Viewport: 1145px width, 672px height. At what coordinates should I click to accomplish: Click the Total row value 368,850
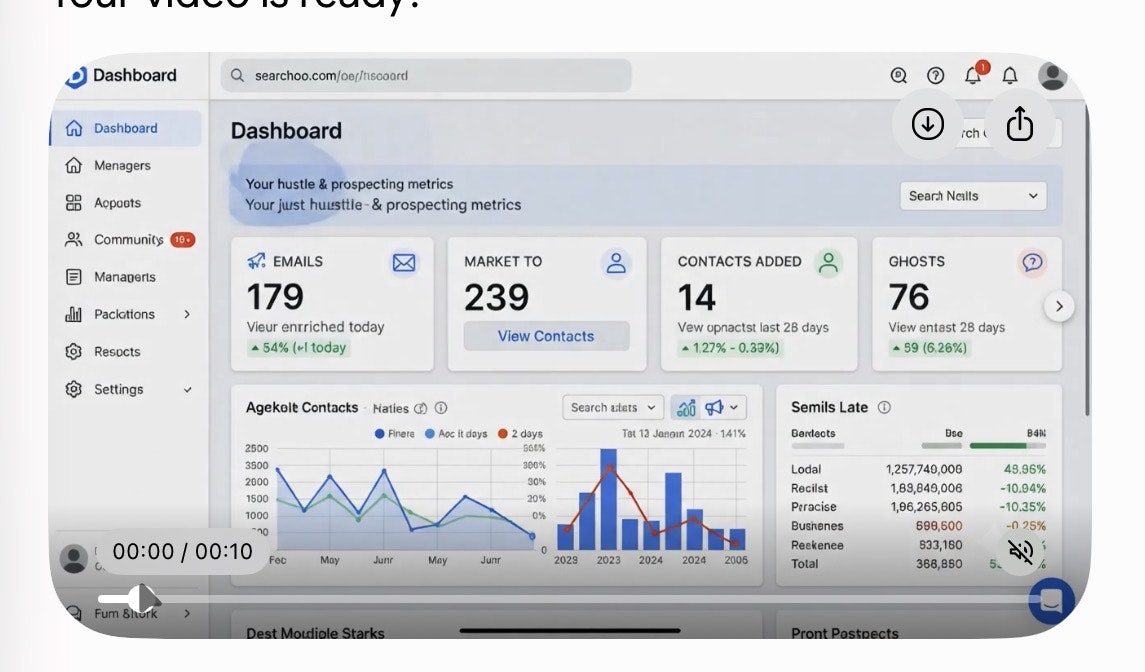pyautogui.click(x=939, y=564)
